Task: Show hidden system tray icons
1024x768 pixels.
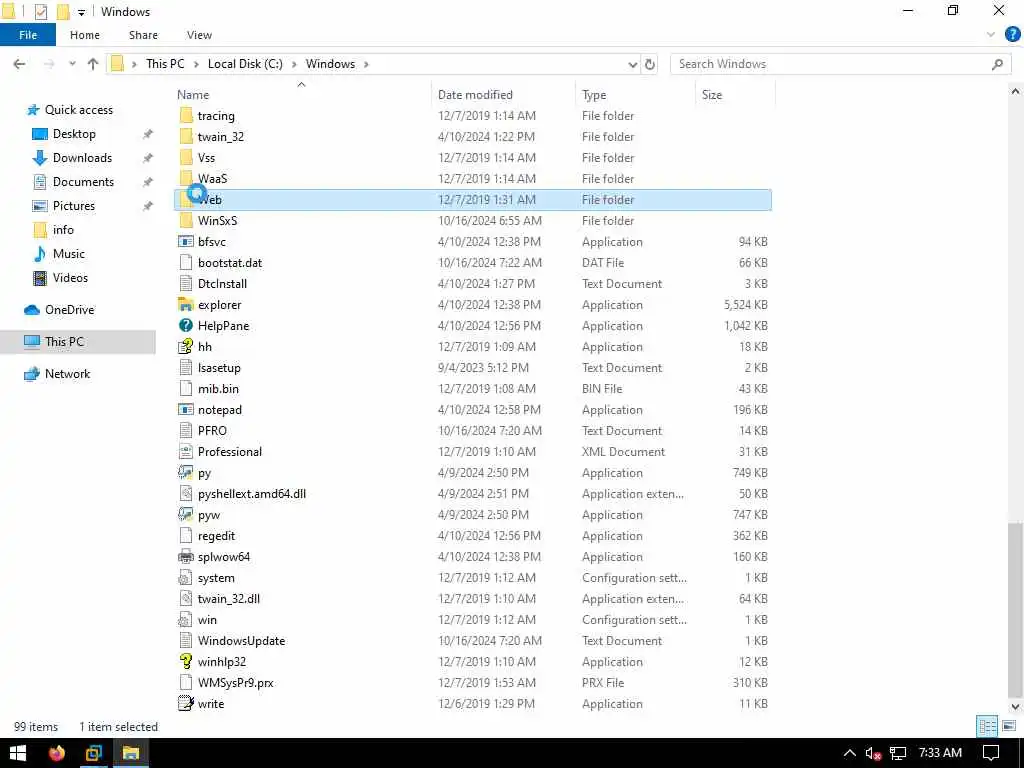Action: pyautogui.click(x=849, y=753)
